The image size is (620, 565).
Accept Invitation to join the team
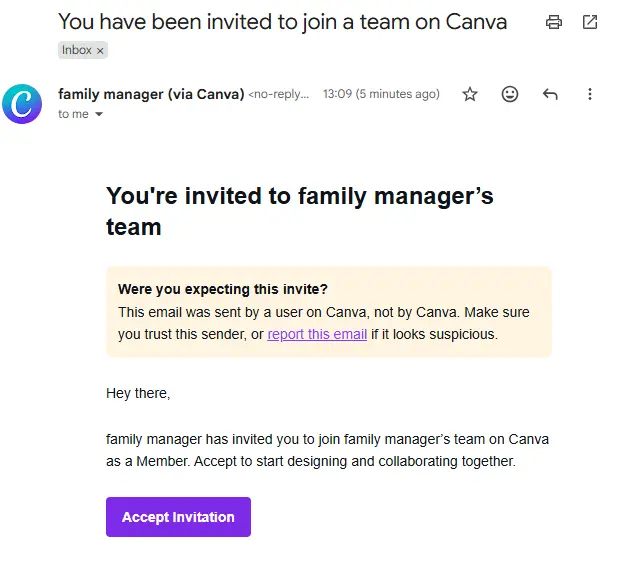point(178,517)
